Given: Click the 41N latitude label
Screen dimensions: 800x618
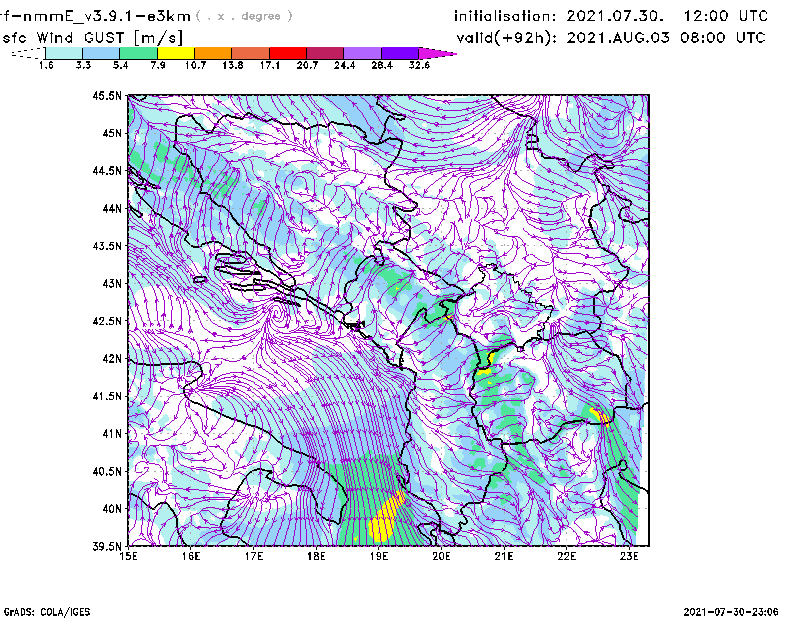Looking at the screenshot, I should (x=112, y=434).
